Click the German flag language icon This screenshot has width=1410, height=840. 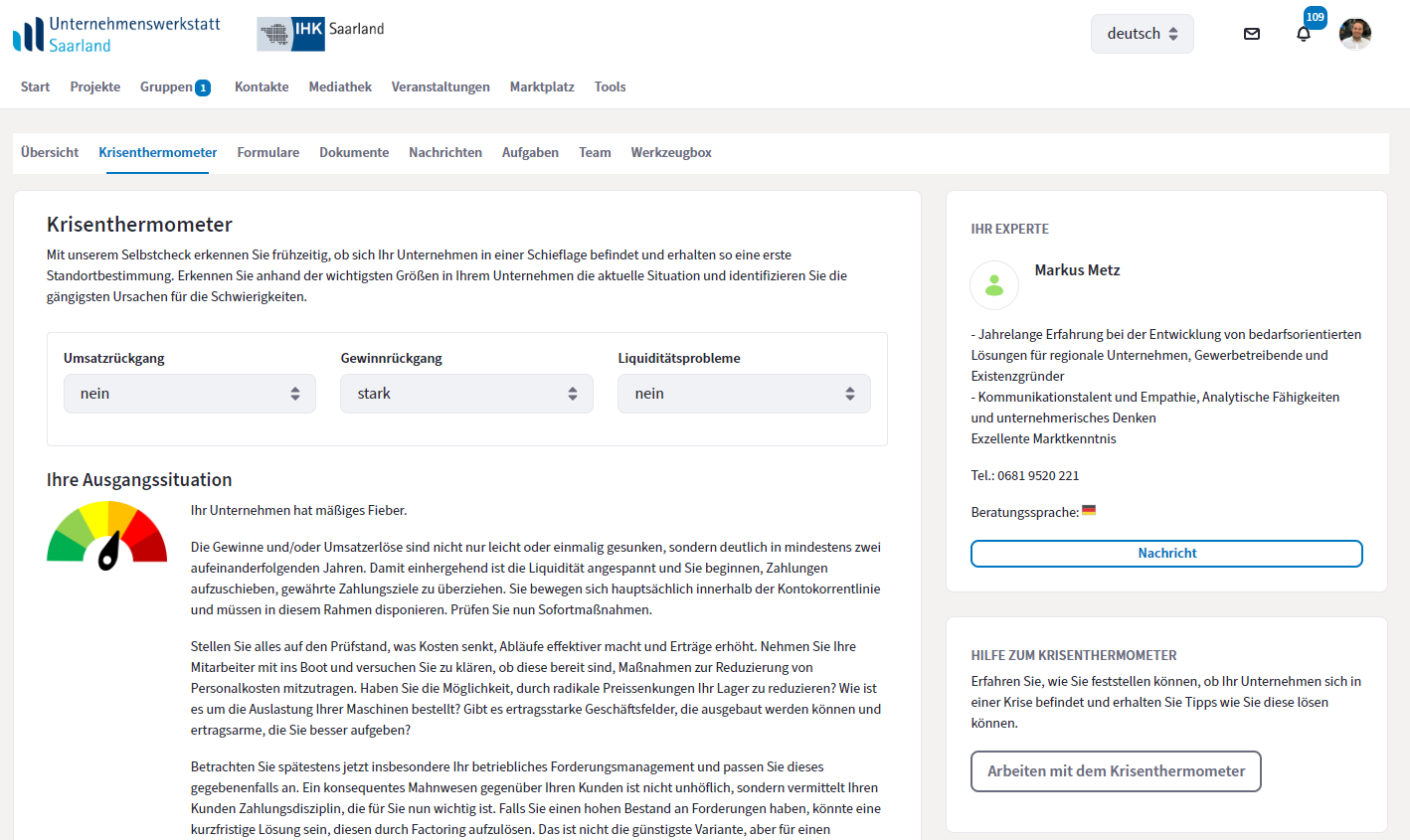pyautogui.click(x=1089, y=511)
